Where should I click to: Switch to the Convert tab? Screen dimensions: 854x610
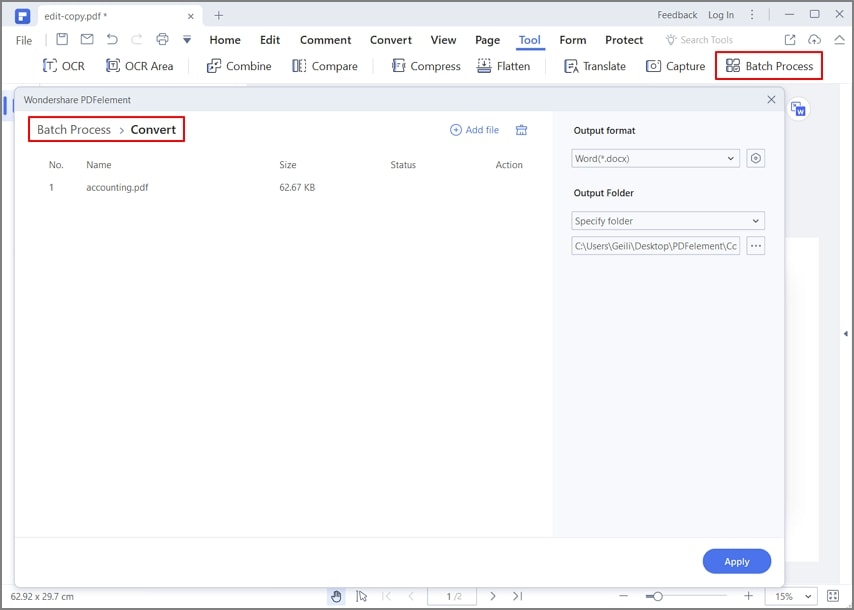391,40
